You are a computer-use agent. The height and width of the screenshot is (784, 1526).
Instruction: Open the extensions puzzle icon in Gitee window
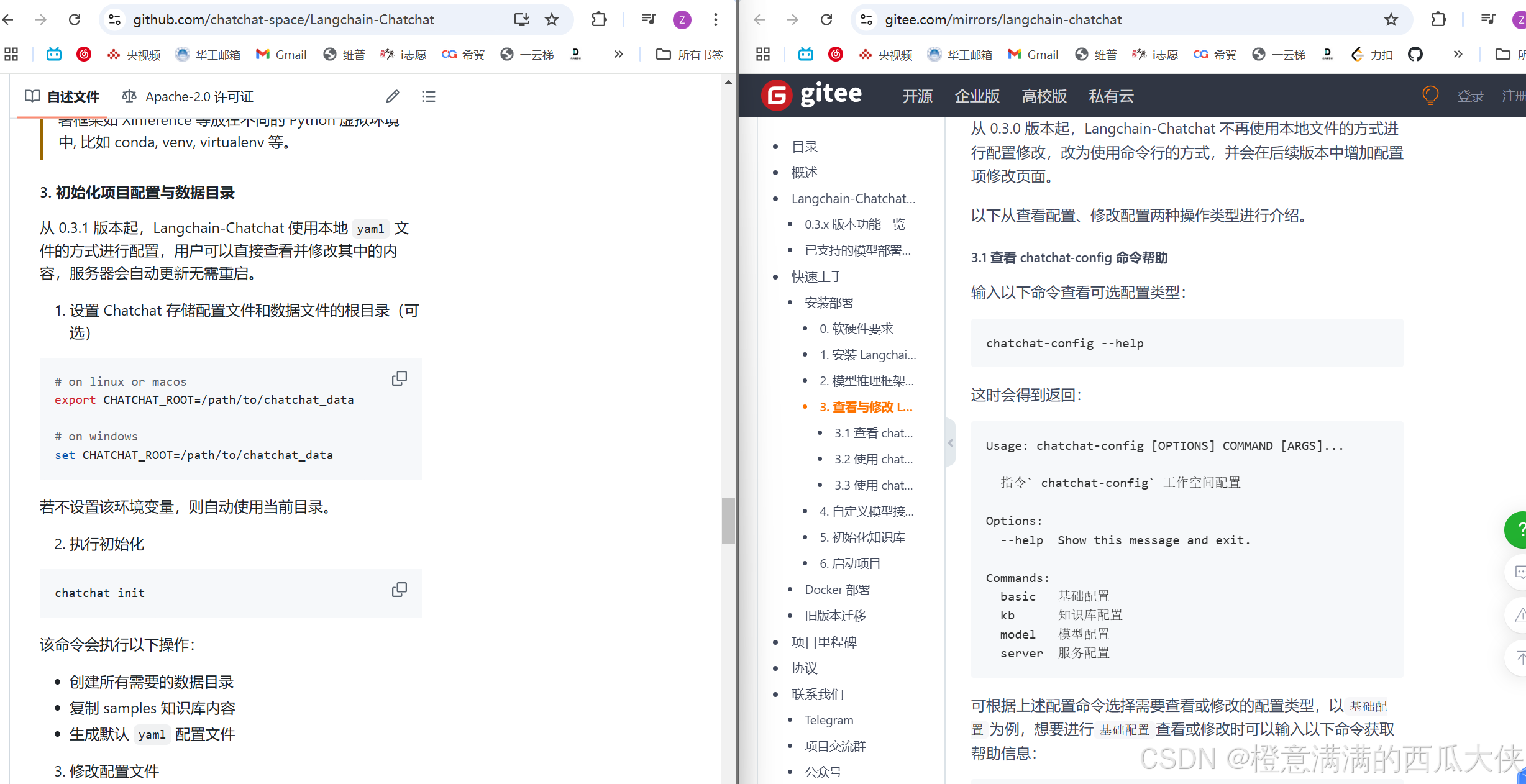[1438, 19]
